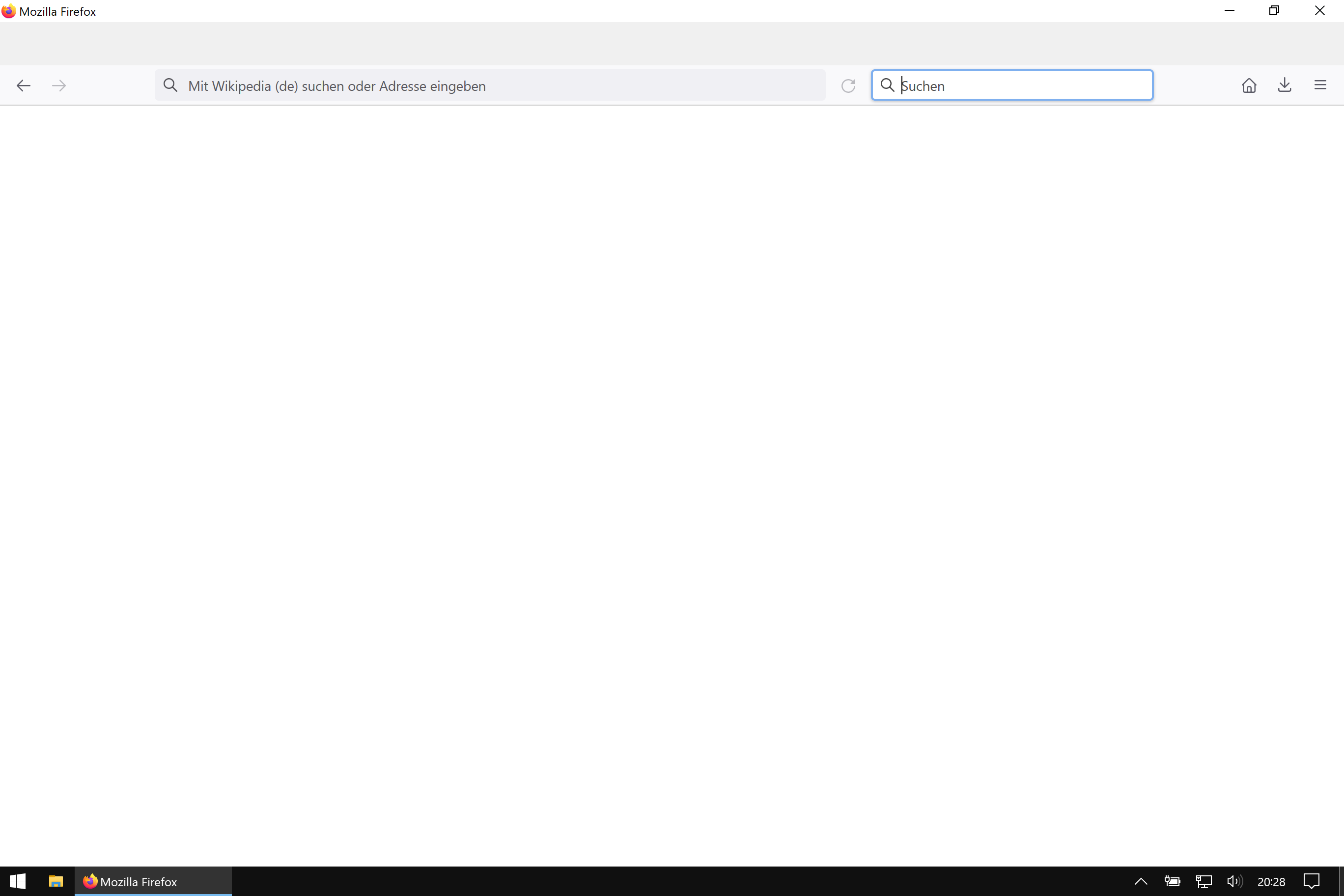
Task: Expand hidden system tray icons chevron
Action: pyautogui.click(x=1141, y=881)
